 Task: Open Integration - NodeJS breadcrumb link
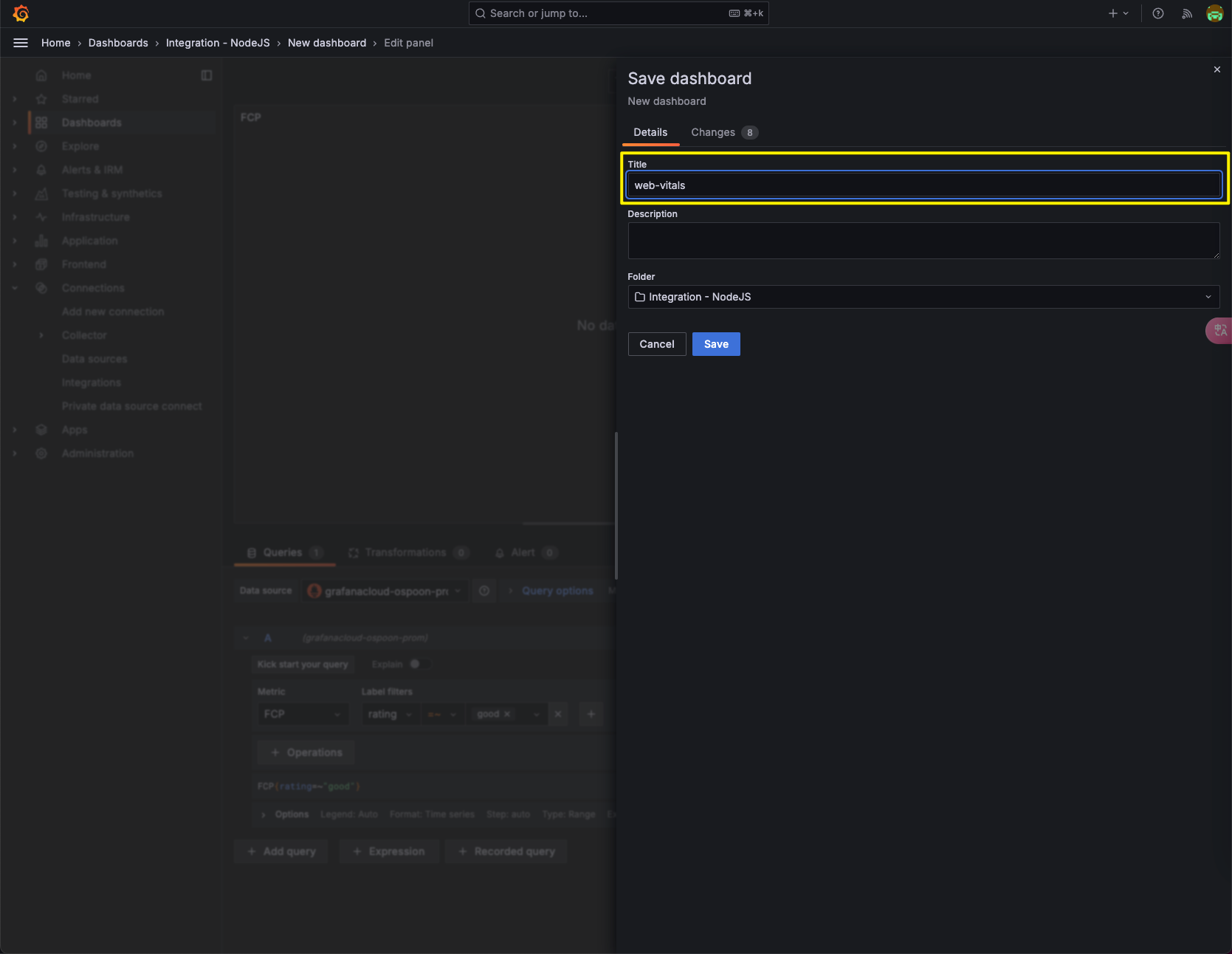(218, 43)
